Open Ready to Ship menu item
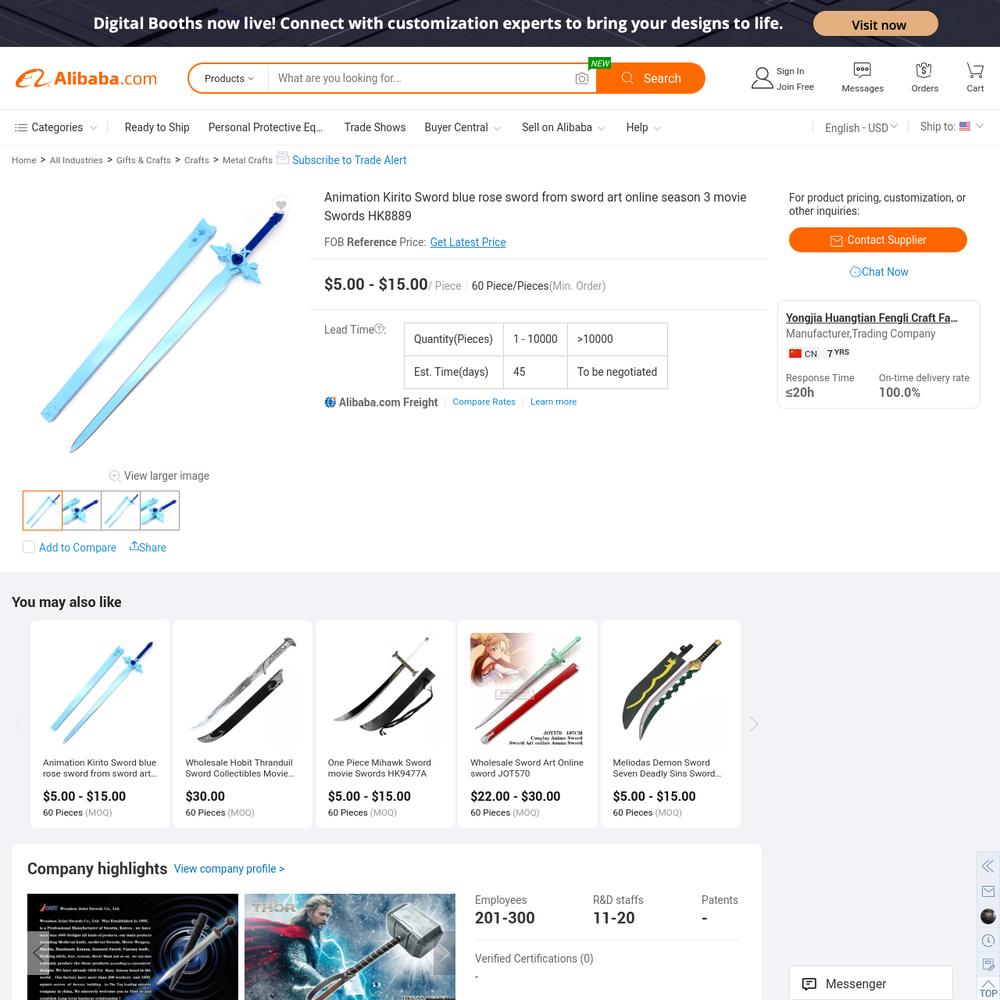This screenshot has width=1000, height=1000. pyautogui.click(x=157, y=128)
